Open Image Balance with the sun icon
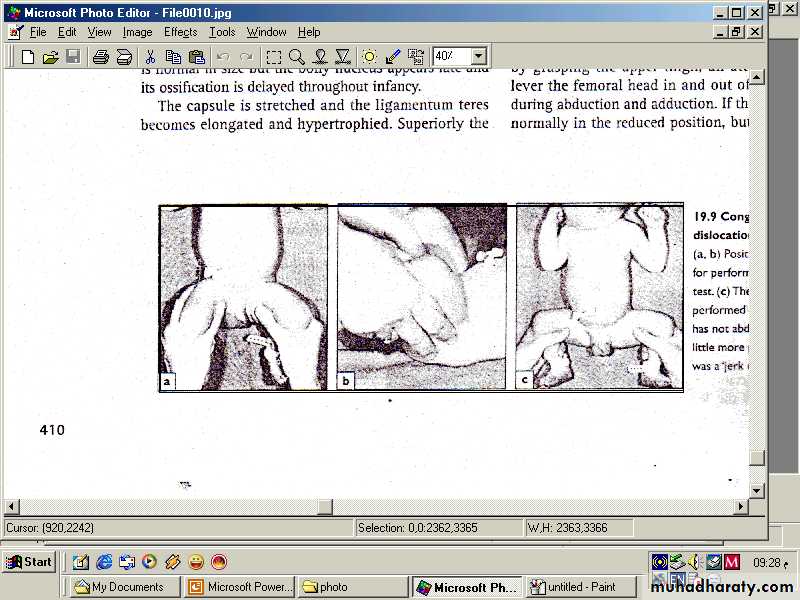800x600 pixels. 370,57
